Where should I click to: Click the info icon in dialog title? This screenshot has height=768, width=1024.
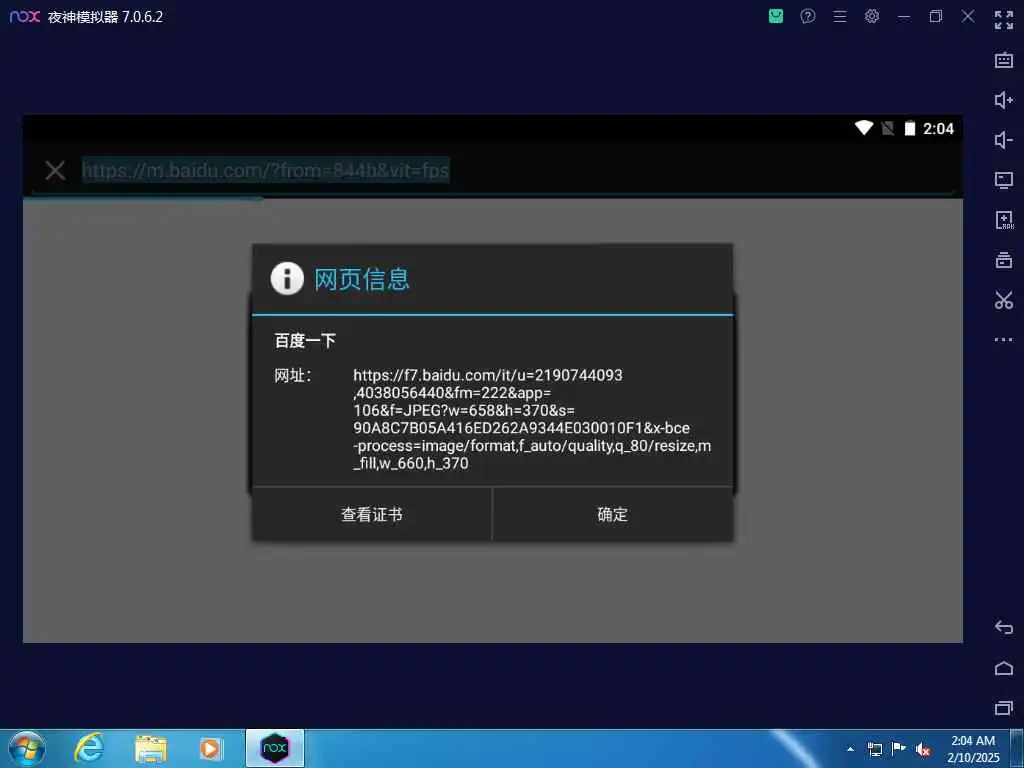pos(287,279)
